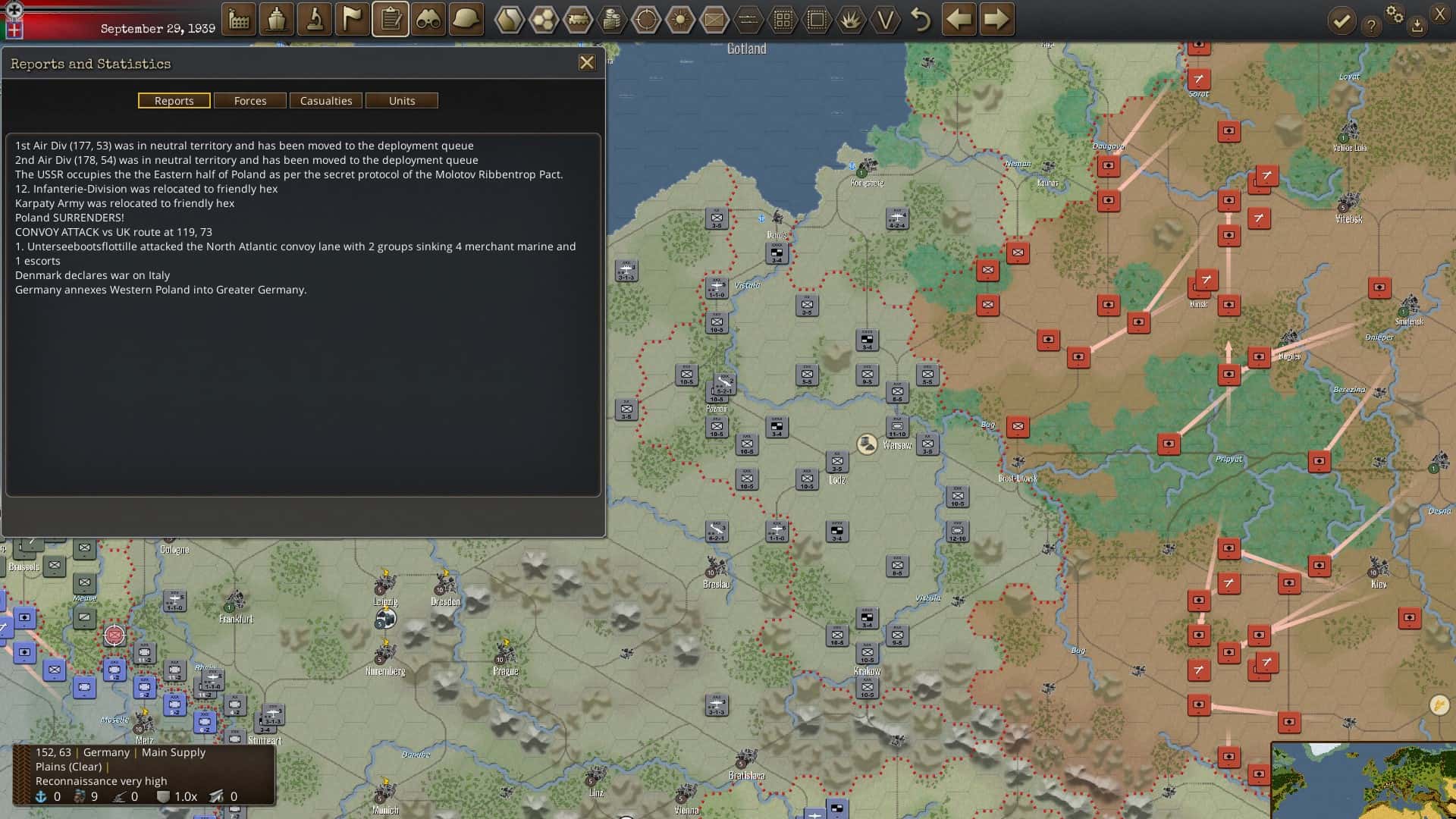Viewport: 1456px width, 819px height.
Task: Open the helmet commanders icon
Action: coord(466,20)
